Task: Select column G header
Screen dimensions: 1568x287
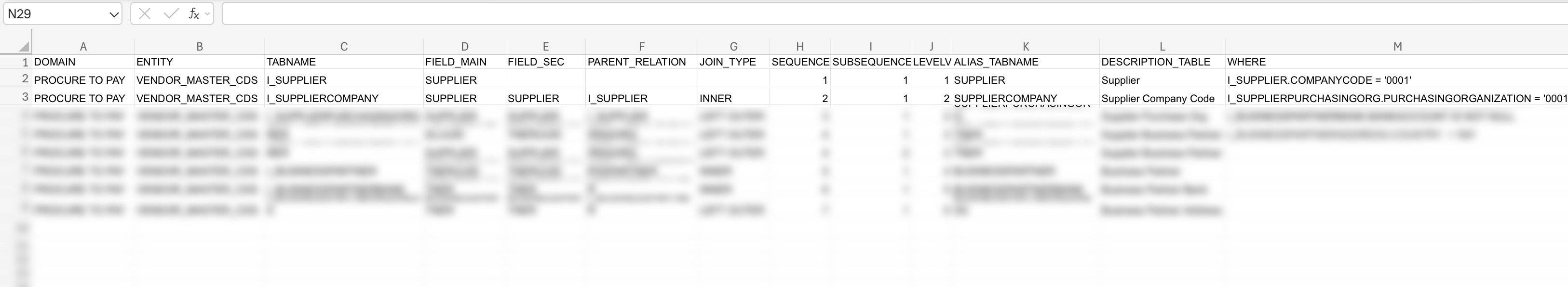Action: (733, 47)
